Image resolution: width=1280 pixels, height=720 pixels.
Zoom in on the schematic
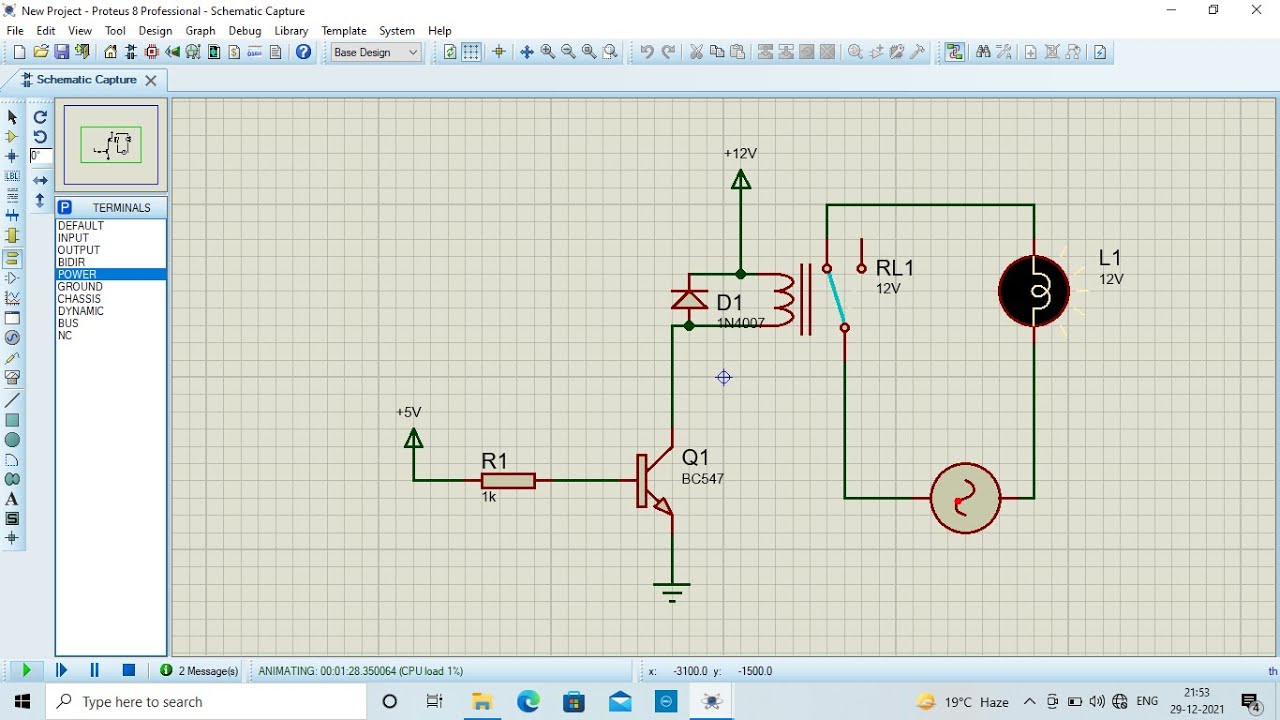click(x=548, y=52)
